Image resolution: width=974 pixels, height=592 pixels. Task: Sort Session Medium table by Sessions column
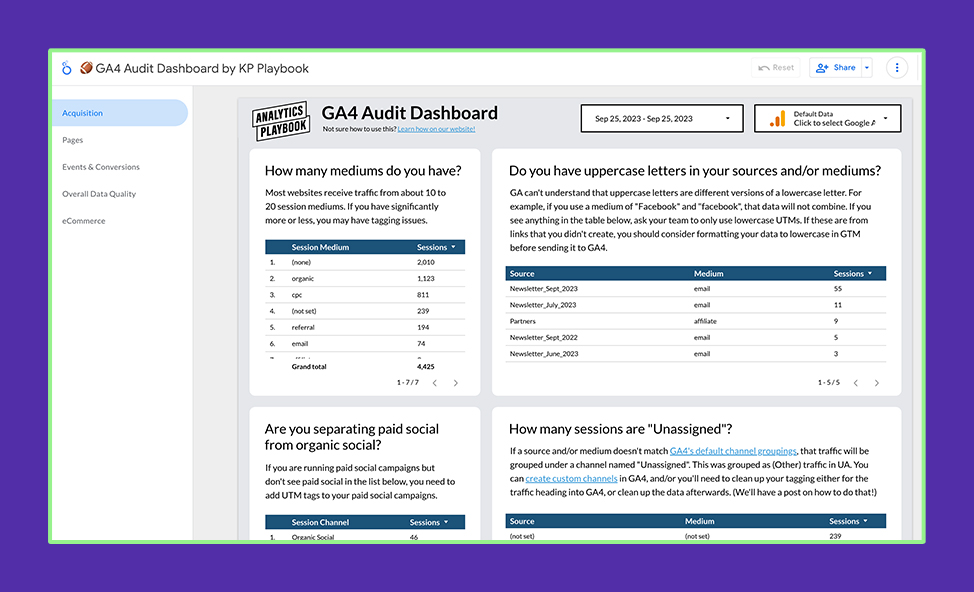click(x=436, y=247)
